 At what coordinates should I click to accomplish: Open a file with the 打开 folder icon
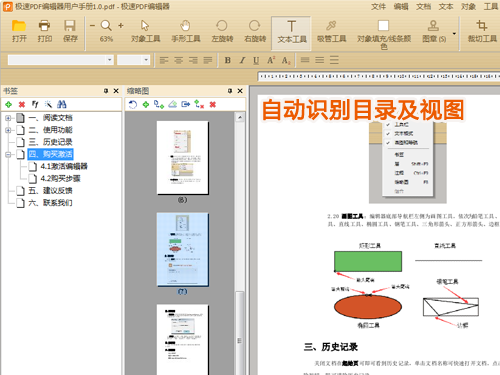(19, 31)
